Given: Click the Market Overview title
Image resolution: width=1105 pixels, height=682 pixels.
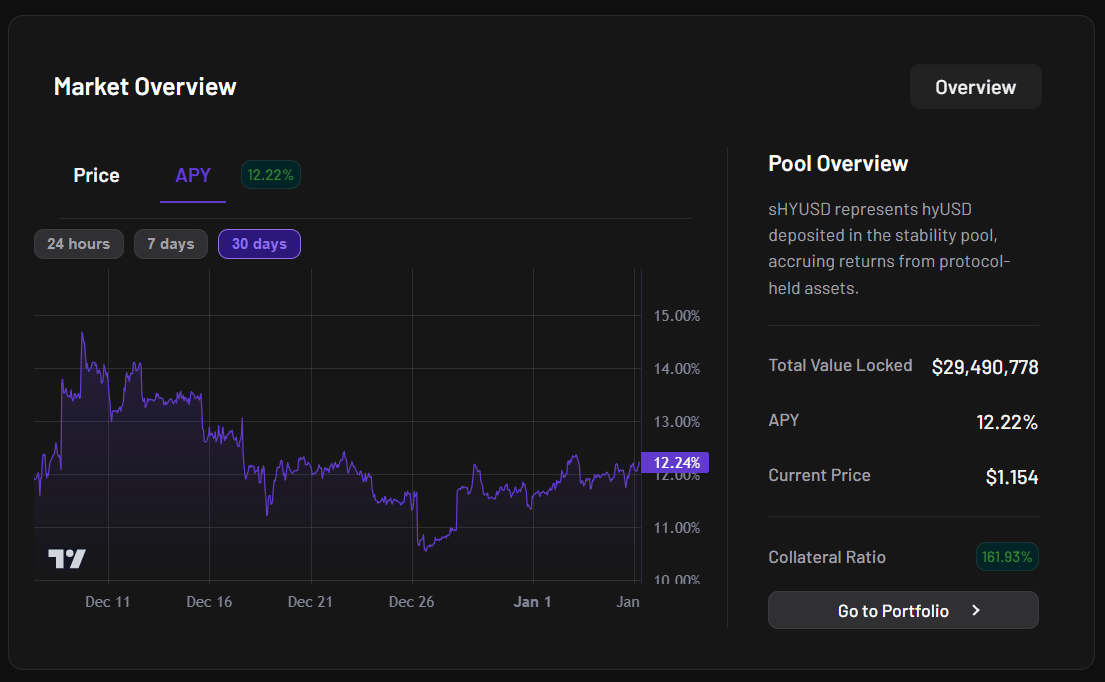Looking at the screenshot, I should [x=145, y=87].
